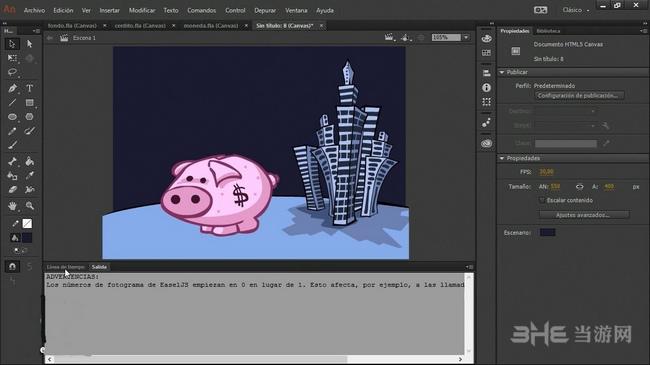Open the Edit Scene dropdown
Image resolution: width=650 pixels, height=365 pixels.
pyautogui.click(x=390, y=38)
